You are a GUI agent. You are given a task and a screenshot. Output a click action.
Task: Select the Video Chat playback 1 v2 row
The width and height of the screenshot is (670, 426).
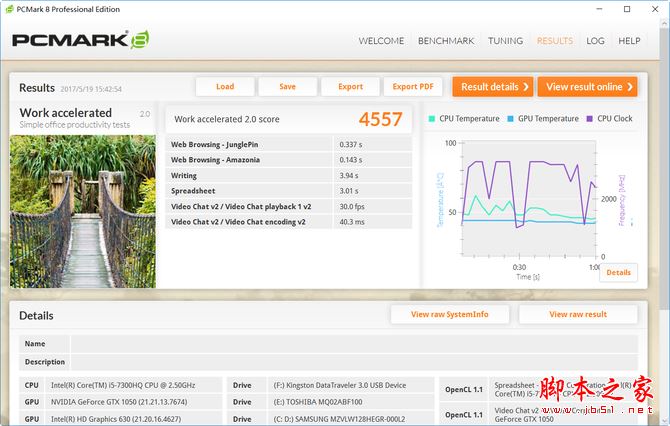[289, 206]
